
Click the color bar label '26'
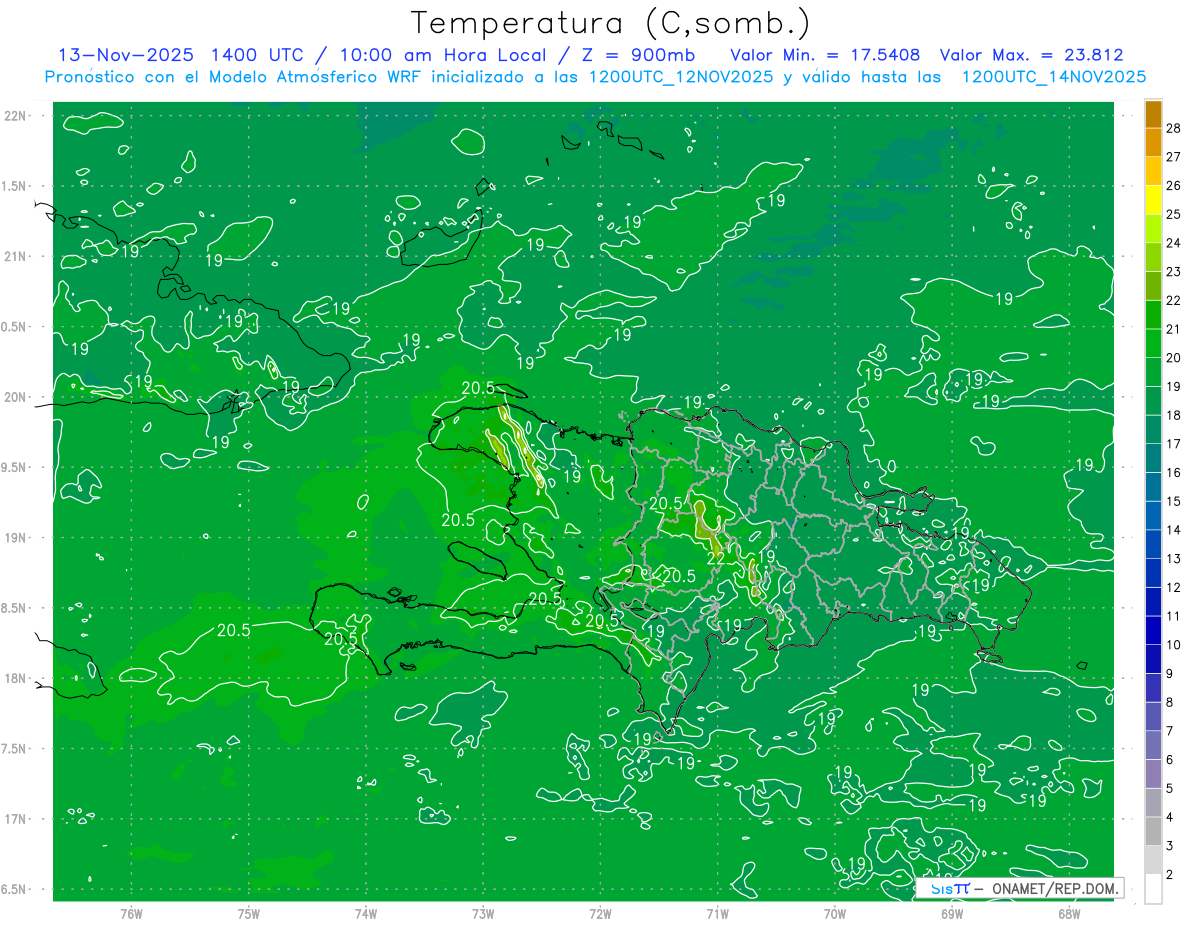tap(1174, 186)
